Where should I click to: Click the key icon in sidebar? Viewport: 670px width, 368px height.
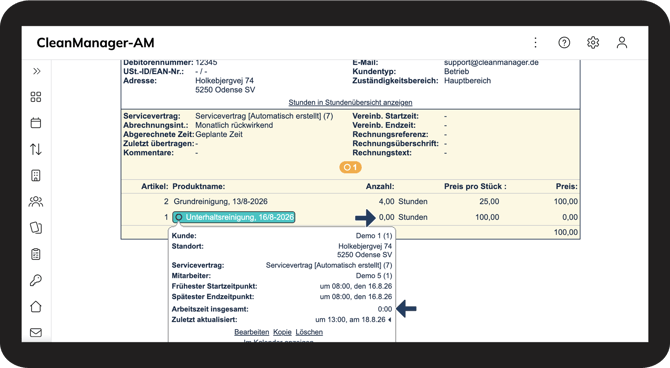tap(36, 280)
